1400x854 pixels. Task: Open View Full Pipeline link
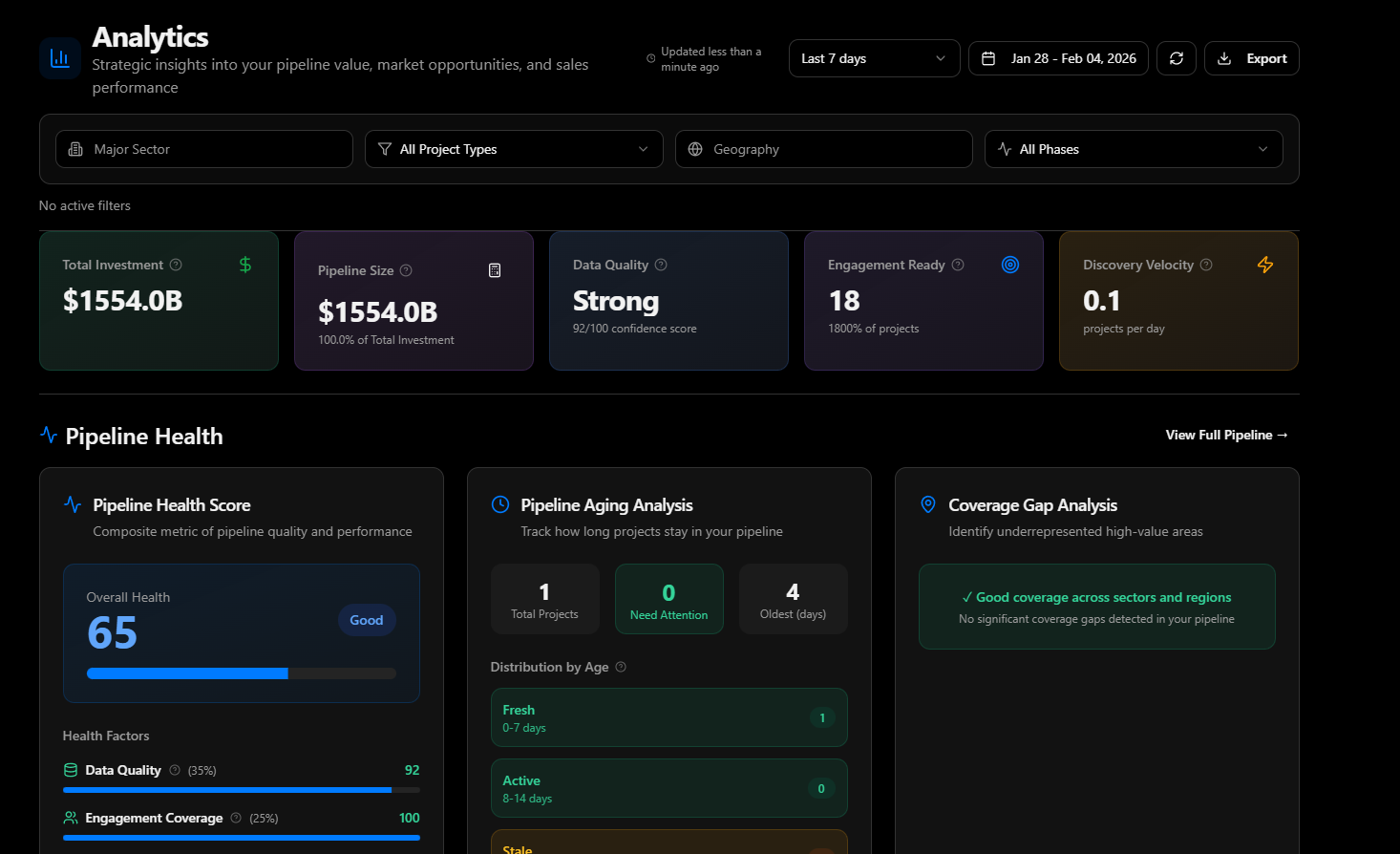coord(1226,435)
